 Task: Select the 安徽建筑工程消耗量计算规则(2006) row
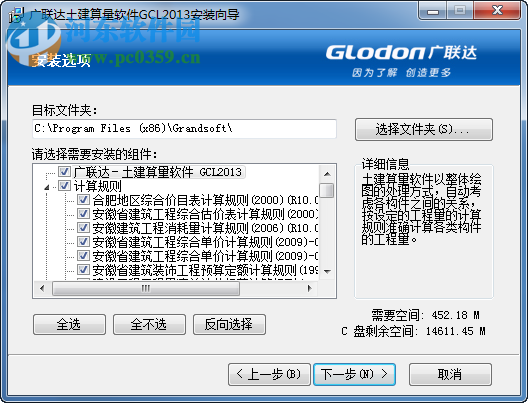click(205, 228)
